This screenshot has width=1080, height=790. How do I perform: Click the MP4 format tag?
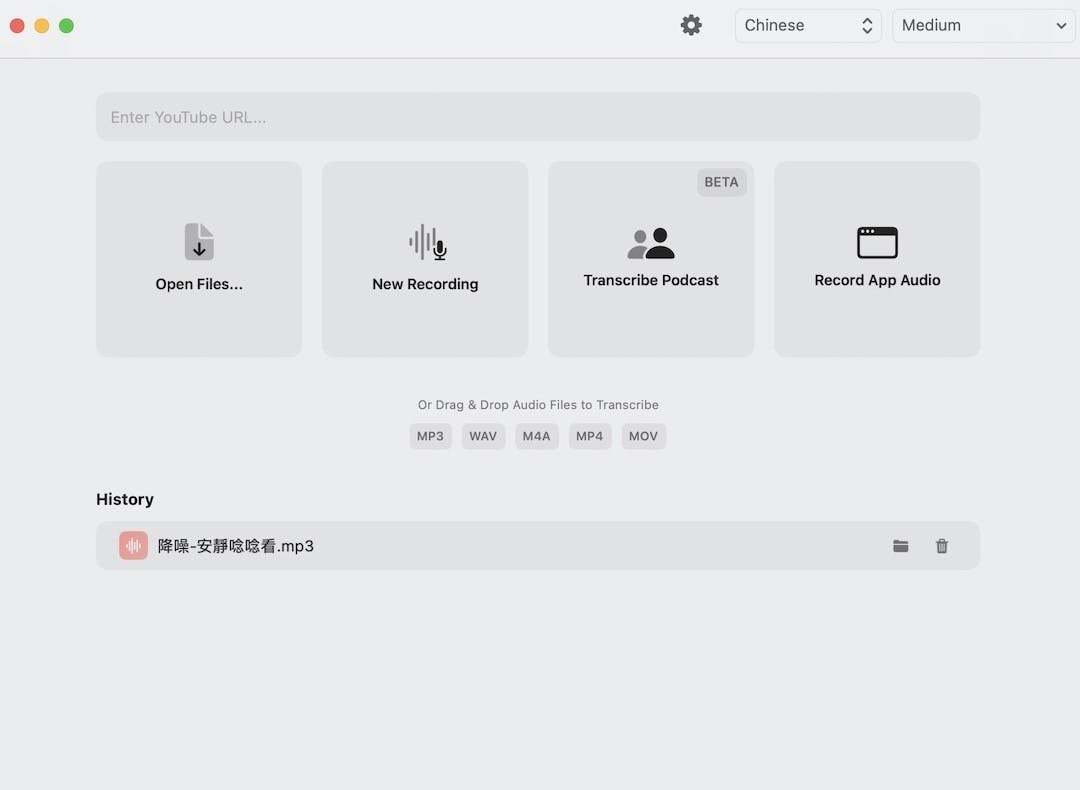point(590,436)
